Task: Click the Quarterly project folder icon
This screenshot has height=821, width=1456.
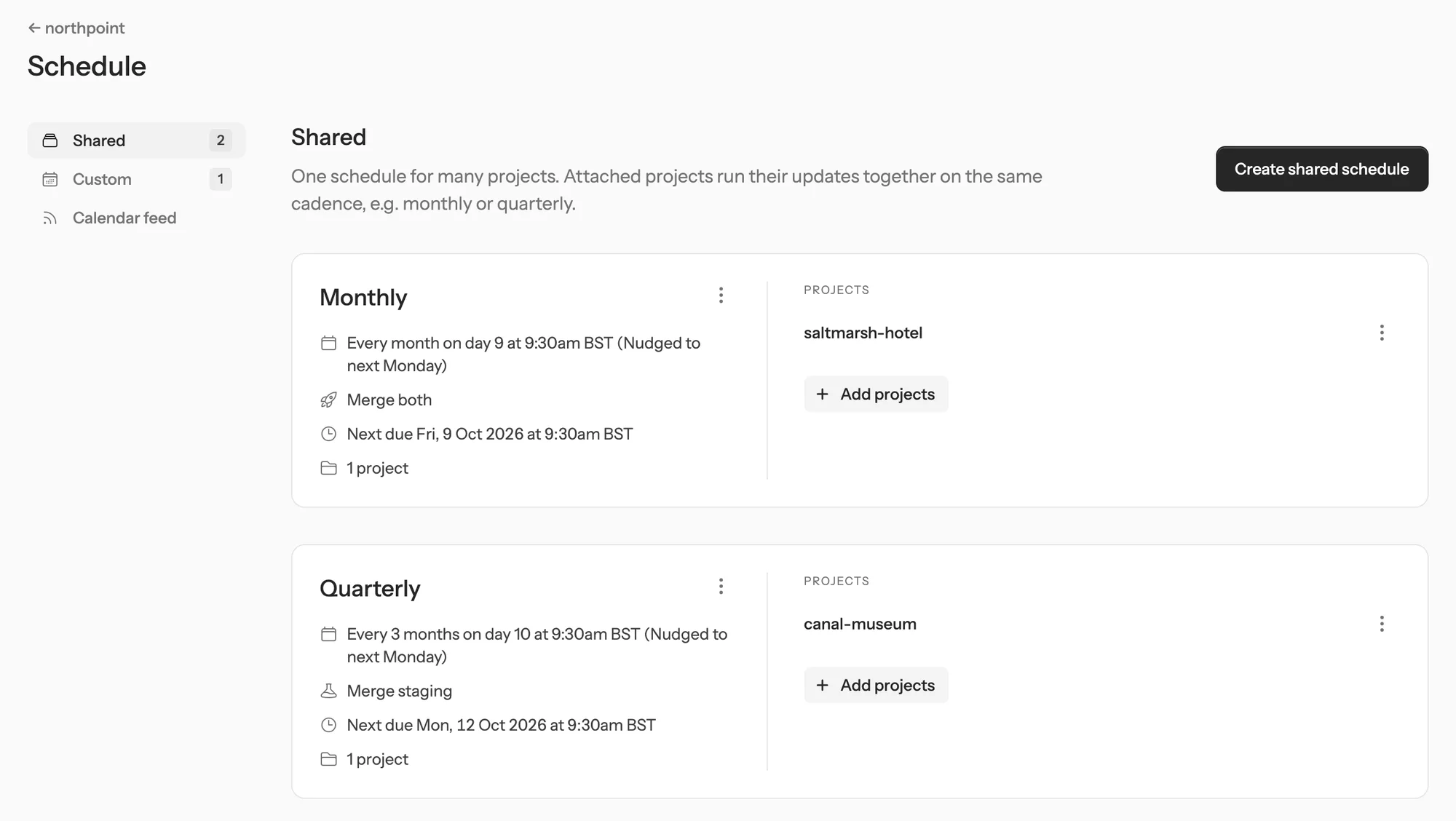Action: point(328,759)
